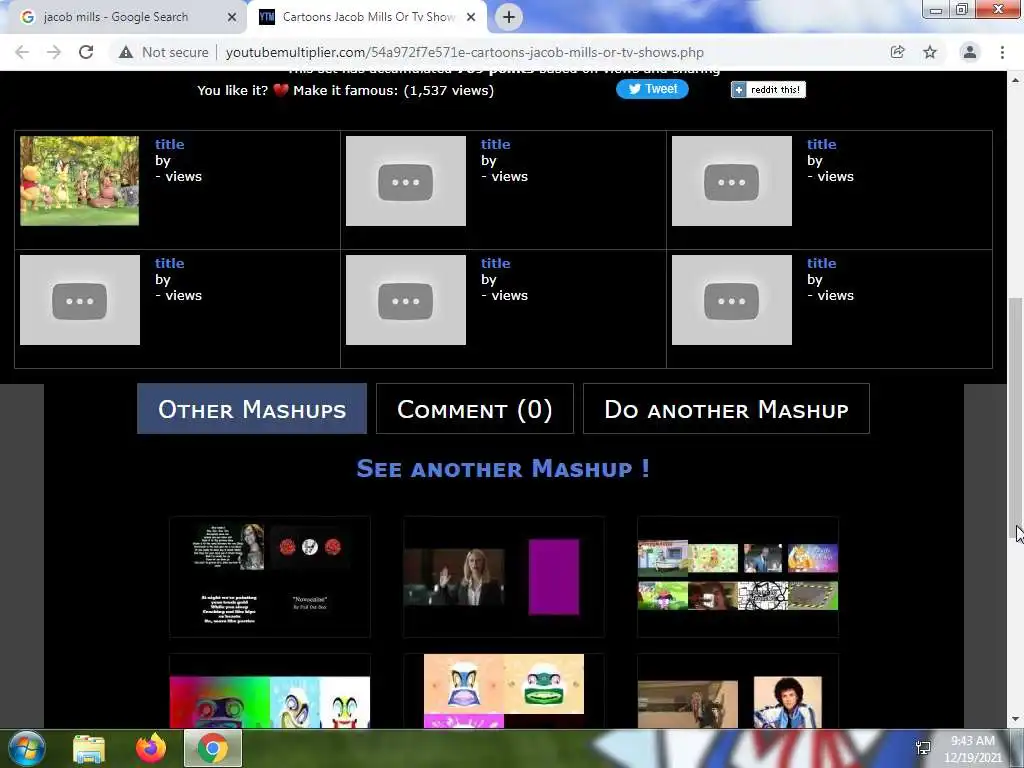The image size is (1024, 768).
Task: Click the Not secure warning icon
Action: coord(126,52)
